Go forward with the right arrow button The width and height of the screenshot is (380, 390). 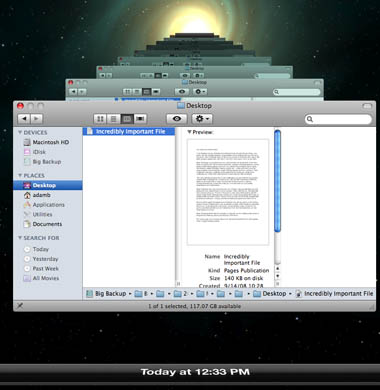(36, 119)
